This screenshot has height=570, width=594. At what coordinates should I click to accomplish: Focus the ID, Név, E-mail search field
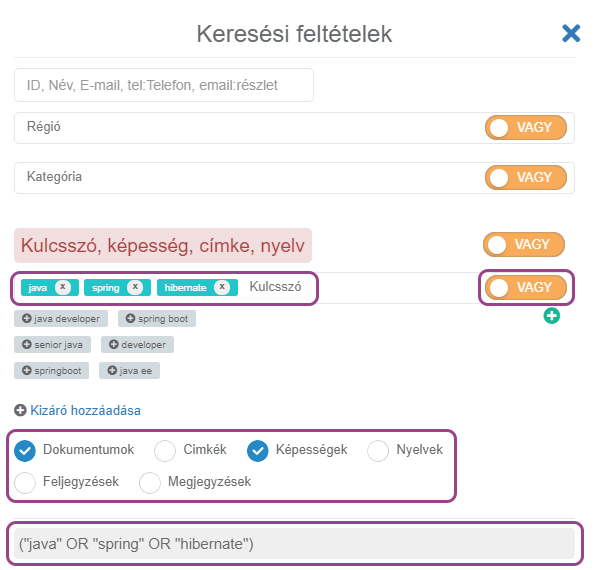click(x=164, y=85)
